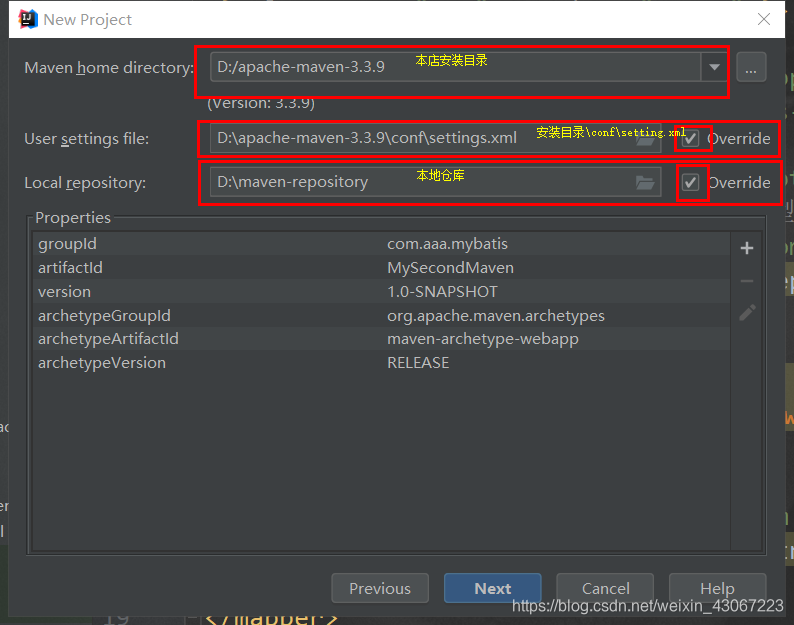Click the 1.0-SNAPSHOT value

point(442,292)
